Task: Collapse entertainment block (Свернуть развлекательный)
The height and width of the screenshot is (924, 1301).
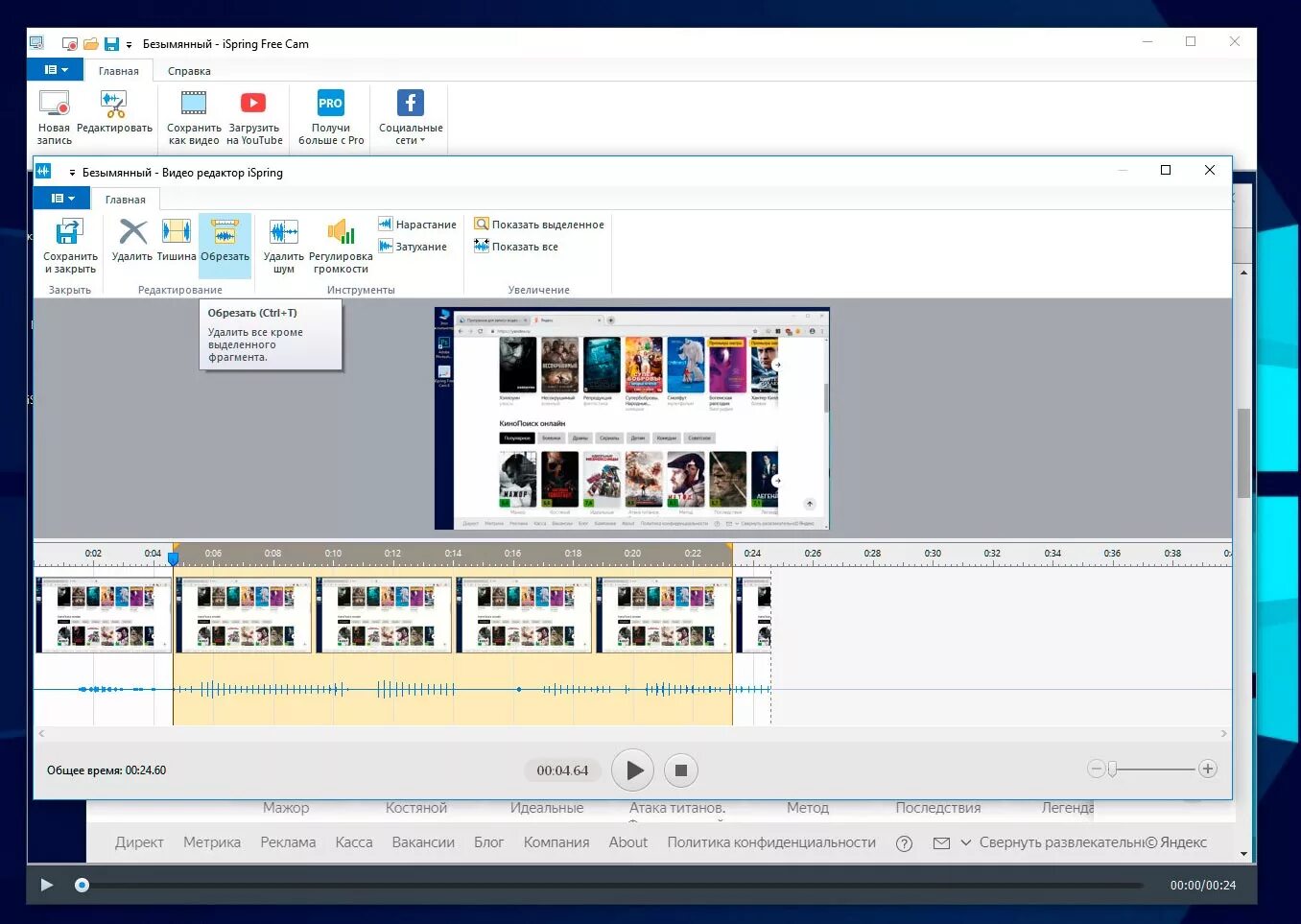Action: click(1054, 842)
